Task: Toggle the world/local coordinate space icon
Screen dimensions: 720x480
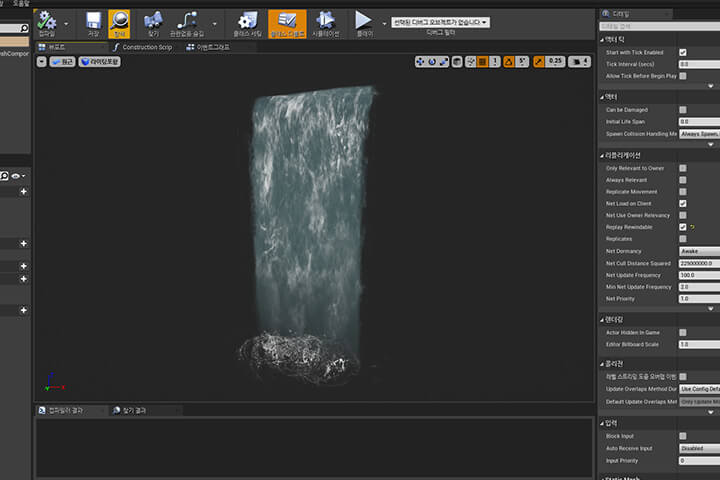Action: click(x=457, y=62)
